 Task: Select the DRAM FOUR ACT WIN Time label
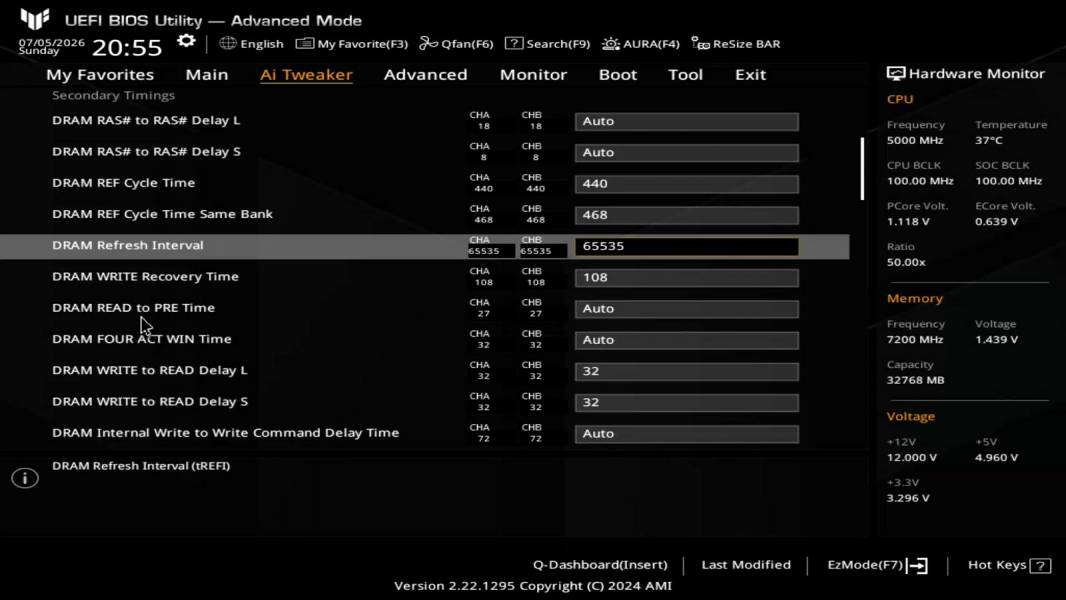141,339
